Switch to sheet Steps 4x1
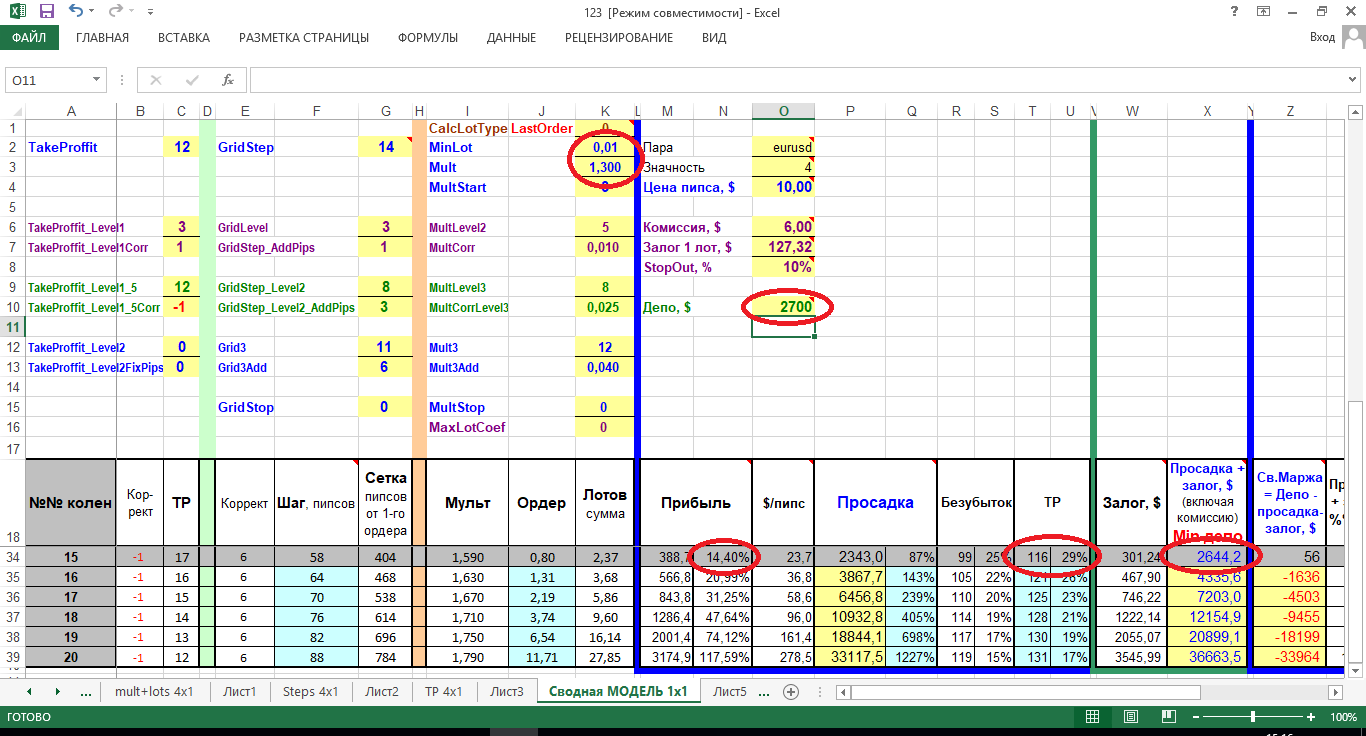Screen dimensions: 1366x736 point(312,691)
